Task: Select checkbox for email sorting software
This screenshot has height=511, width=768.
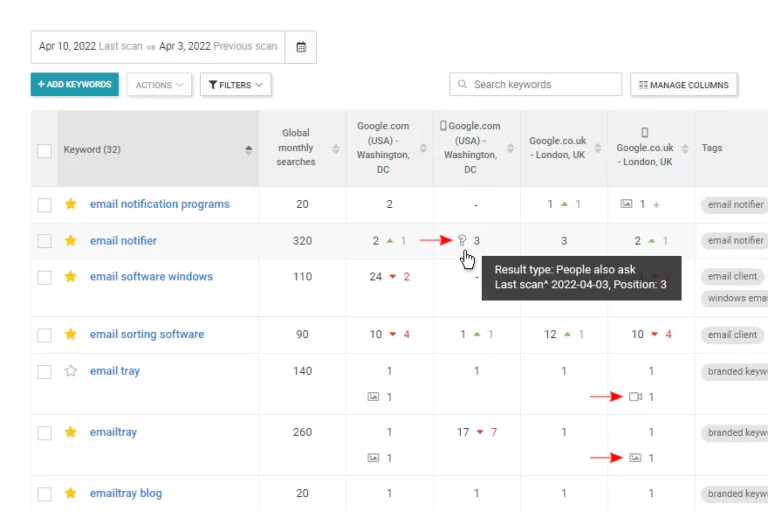Action: (x=45, y=335)
